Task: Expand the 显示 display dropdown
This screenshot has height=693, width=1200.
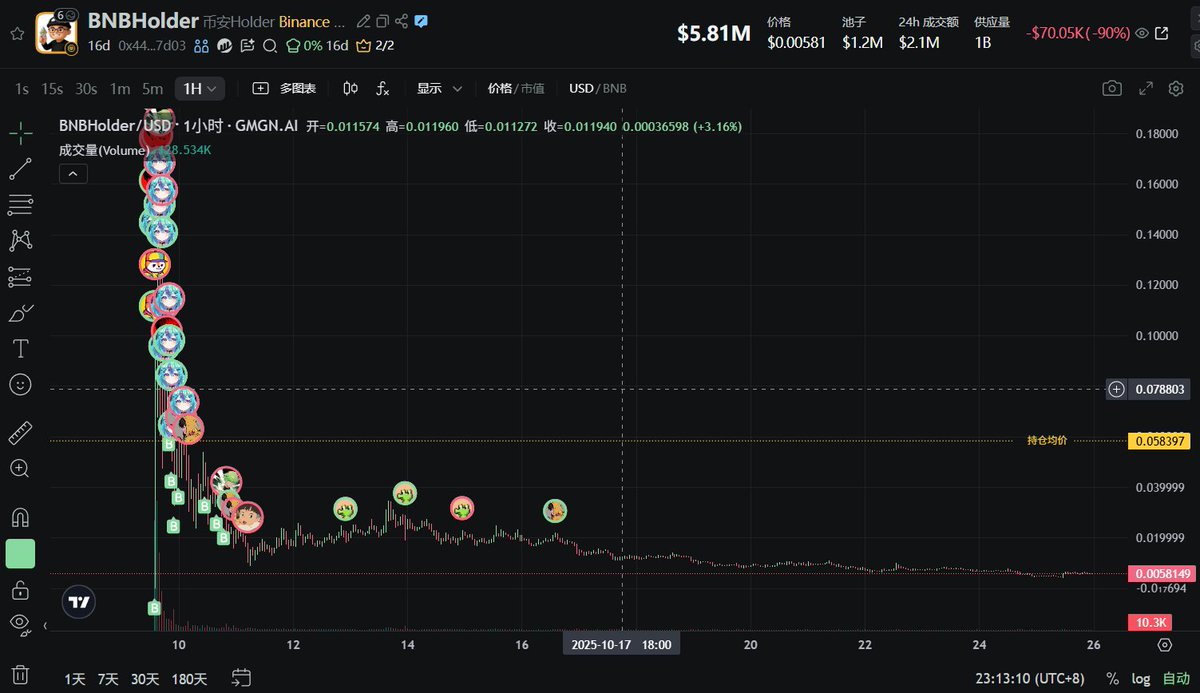Action: coord(439,89)
